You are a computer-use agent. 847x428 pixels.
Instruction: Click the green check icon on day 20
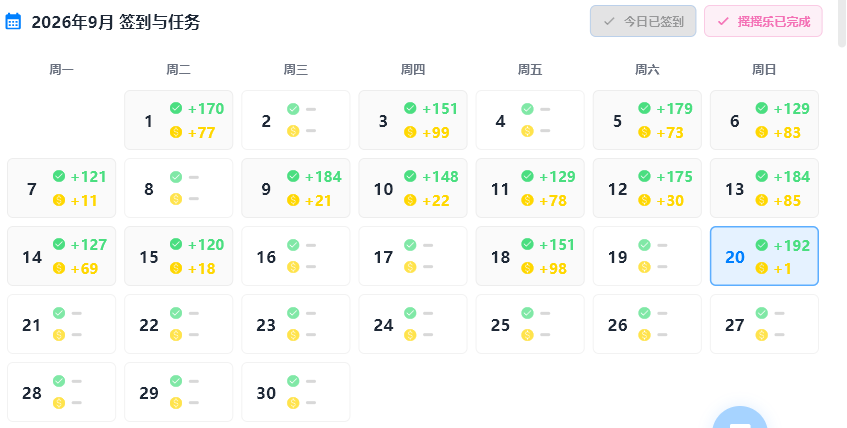pyautogui.click(x=762, y=245)
